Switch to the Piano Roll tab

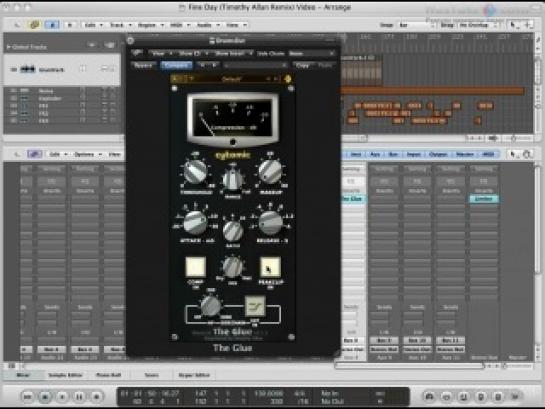pyautogui.click(x=108, y=375)
